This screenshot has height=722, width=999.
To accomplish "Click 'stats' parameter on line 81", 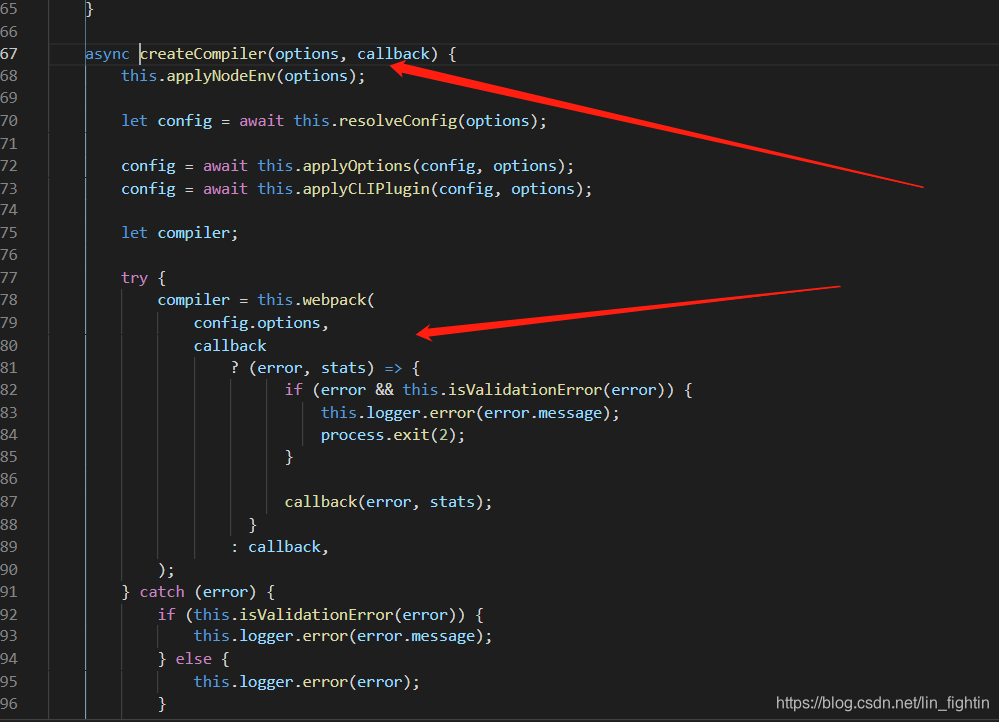I will [x=343, y=368].
